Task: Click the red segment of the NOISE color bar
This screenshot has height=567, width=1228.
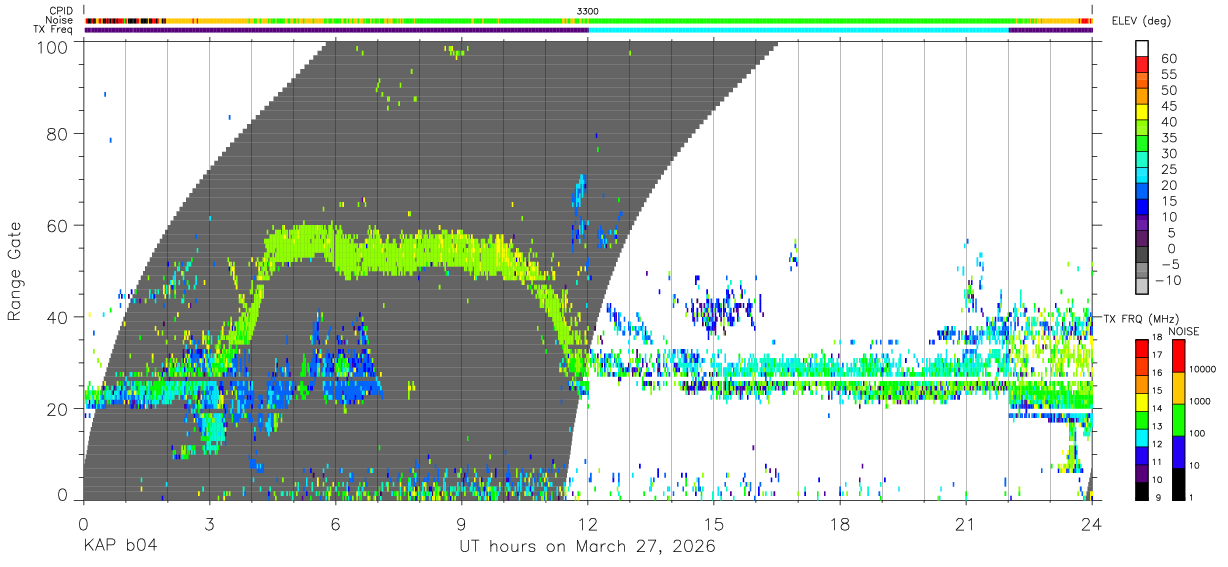Action: (x=1178, y=356)
